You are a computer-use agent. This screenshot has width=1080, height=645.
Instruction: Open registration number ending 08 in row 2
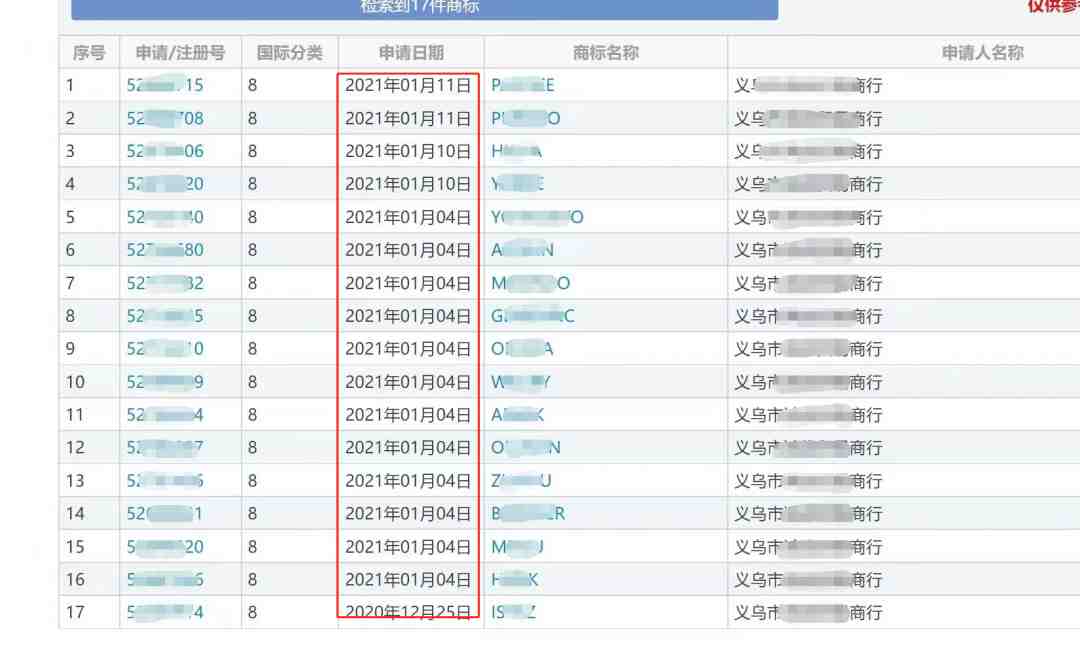(x=165, y=119)
